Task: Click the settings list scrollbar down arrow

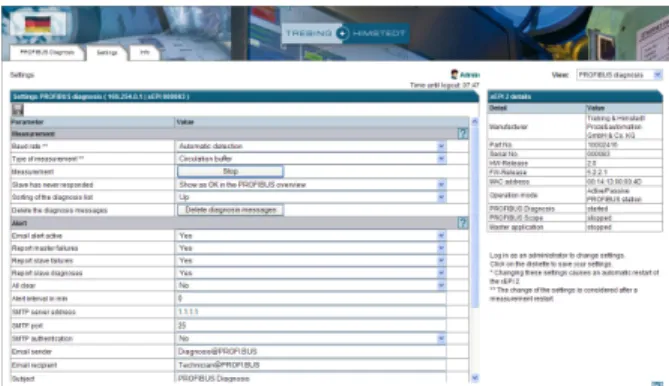Action: 475,378
